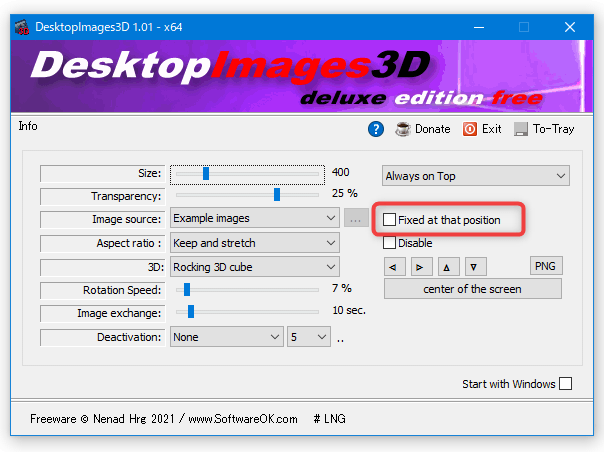The image size is (604, 452).
Task: Click the 3D: label
Action: tap(156, 267)
